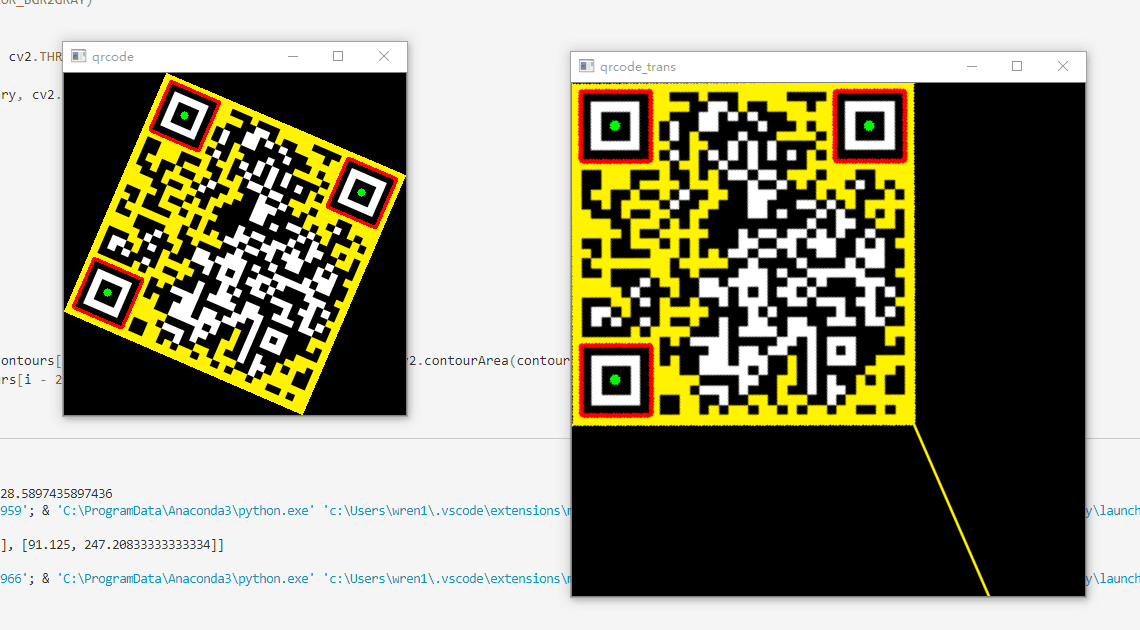Click the green dot in the top-left finder of qrcode_trans
The image size is (1140, 630).
[615, 126]
